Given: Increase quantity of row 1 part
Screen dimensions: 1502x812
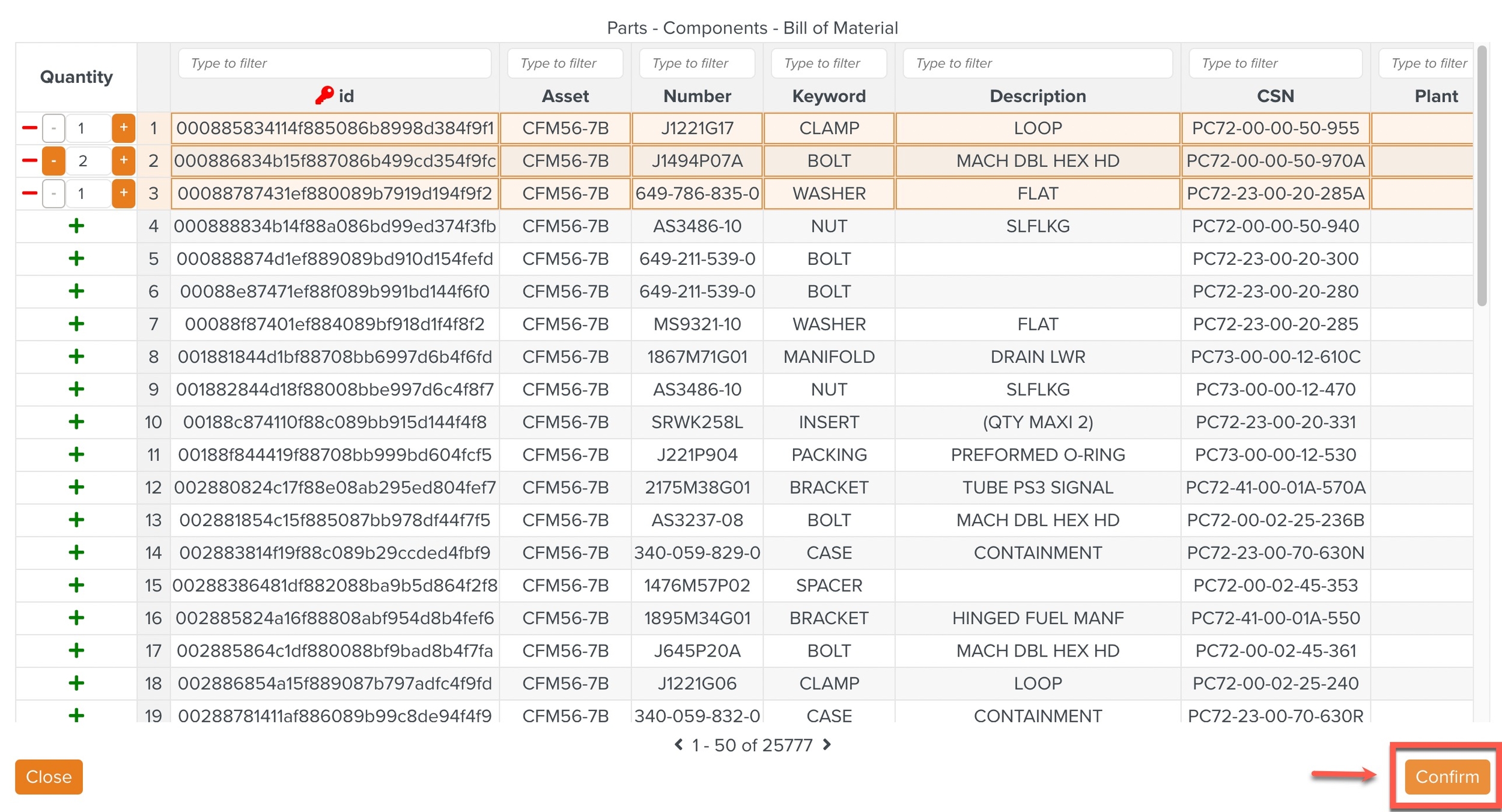Looking at the screenshot, I should (x=123, y=128).
